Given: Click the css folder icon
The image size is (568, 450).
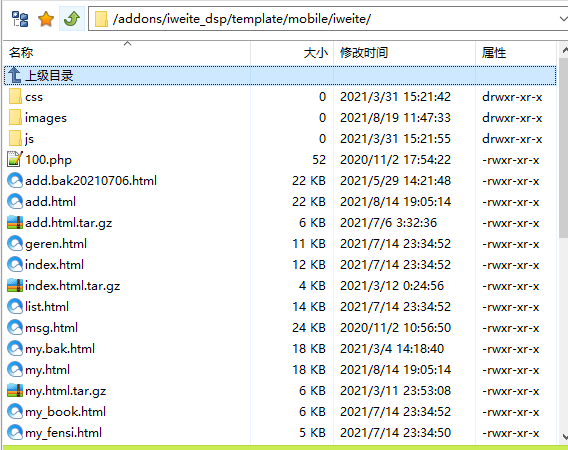Looking at the screenshot, I should point(15,97).
